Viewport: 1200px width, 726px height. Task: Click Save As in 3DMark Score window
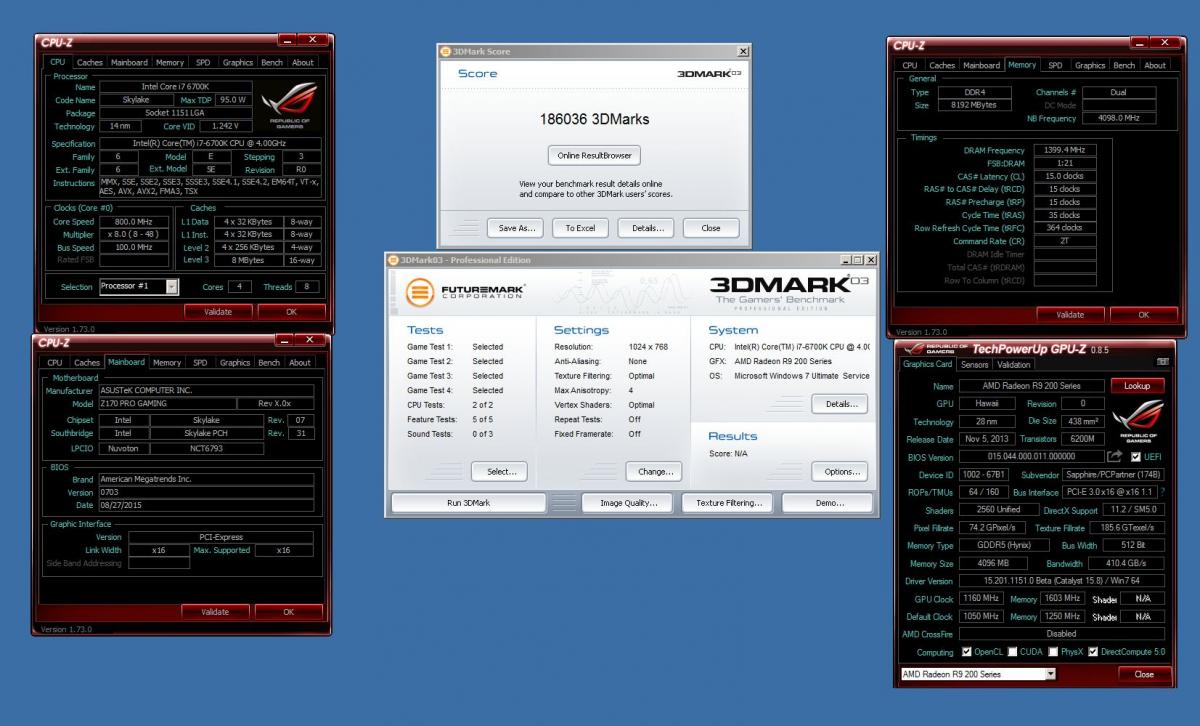(517, 228)
